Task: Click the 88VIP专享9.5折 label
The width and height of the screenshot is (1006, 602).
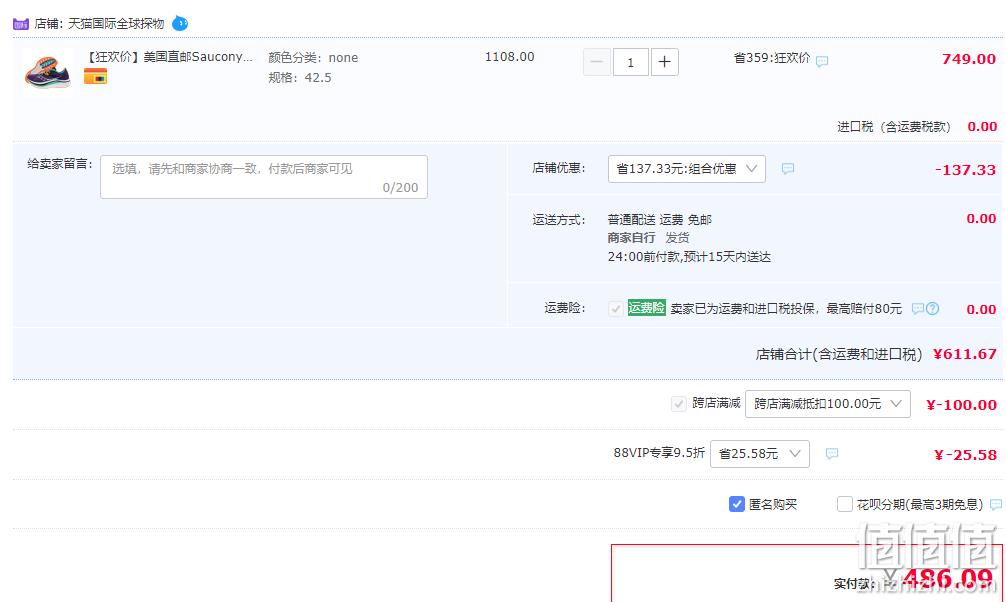Action: tap(659, 452)
